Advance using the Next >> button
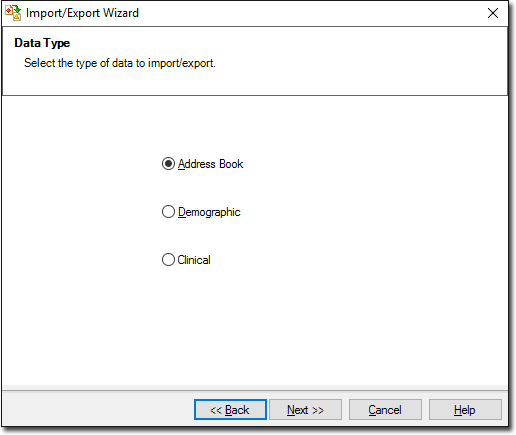Image resolution: width=516 pixels, height=435 pixels. [x=305, y=410]
